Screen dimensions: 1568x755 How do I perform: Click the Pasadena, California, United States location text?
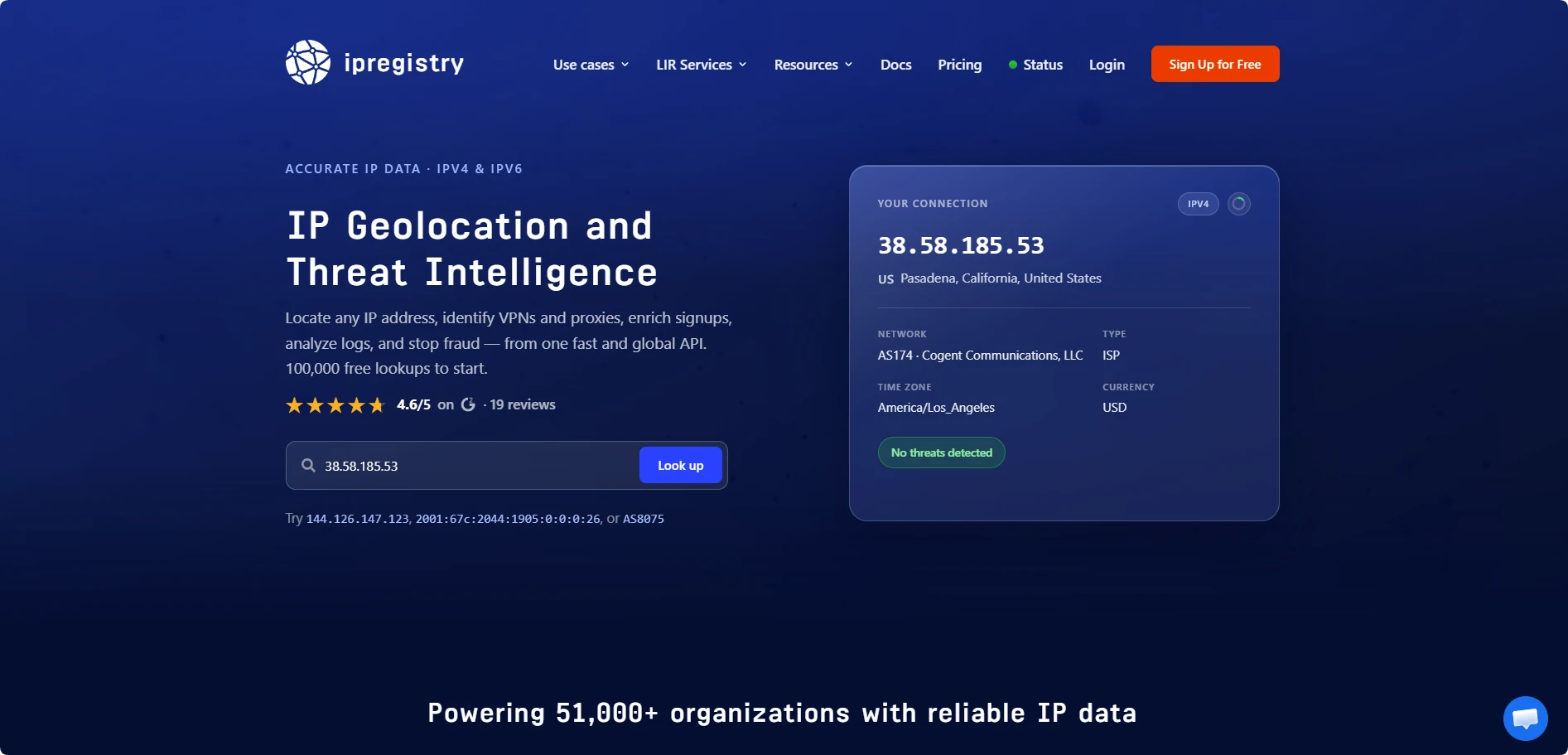pyautogui.click(x=1001, y=278)
